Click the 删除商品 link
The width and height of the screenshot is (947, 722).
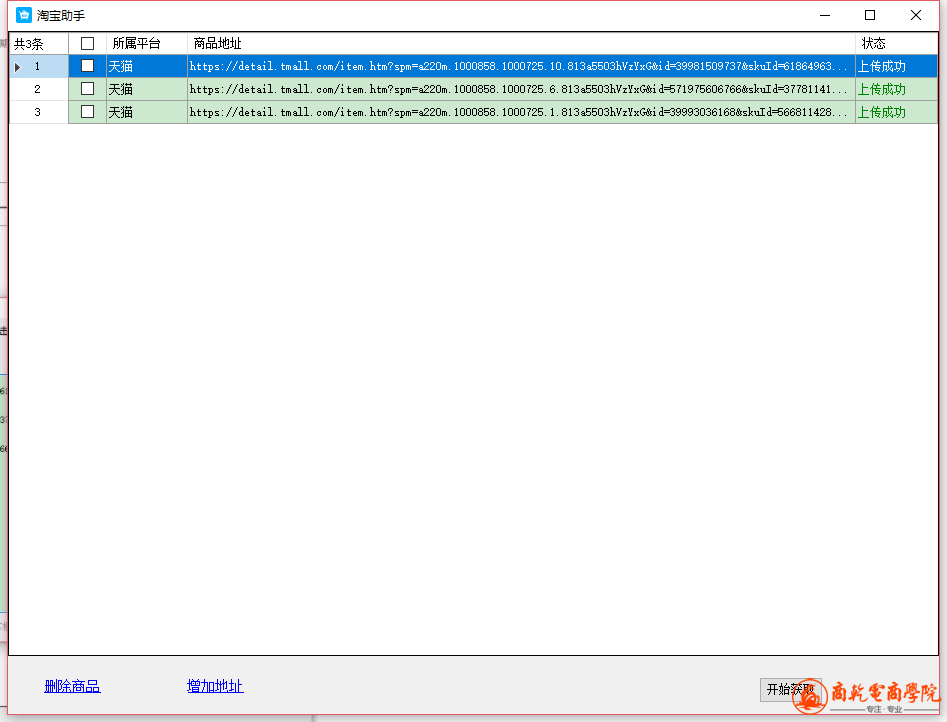72,686
